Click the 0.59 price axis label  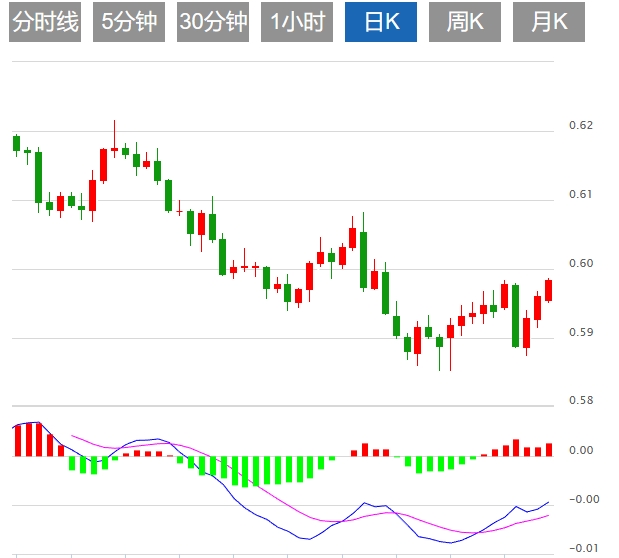coord(581,333)
